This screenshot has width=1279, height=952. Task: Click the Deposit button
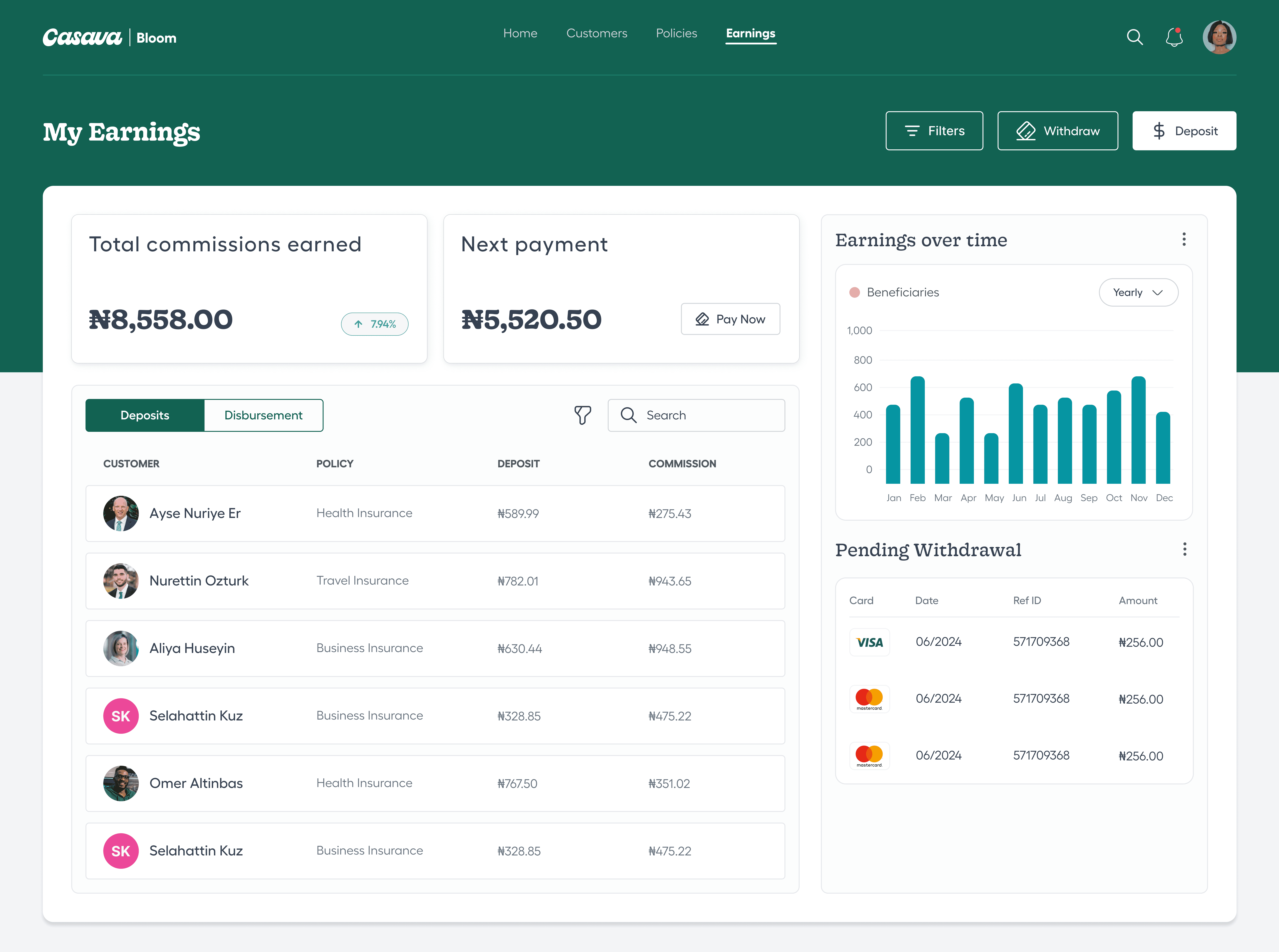1184,131
